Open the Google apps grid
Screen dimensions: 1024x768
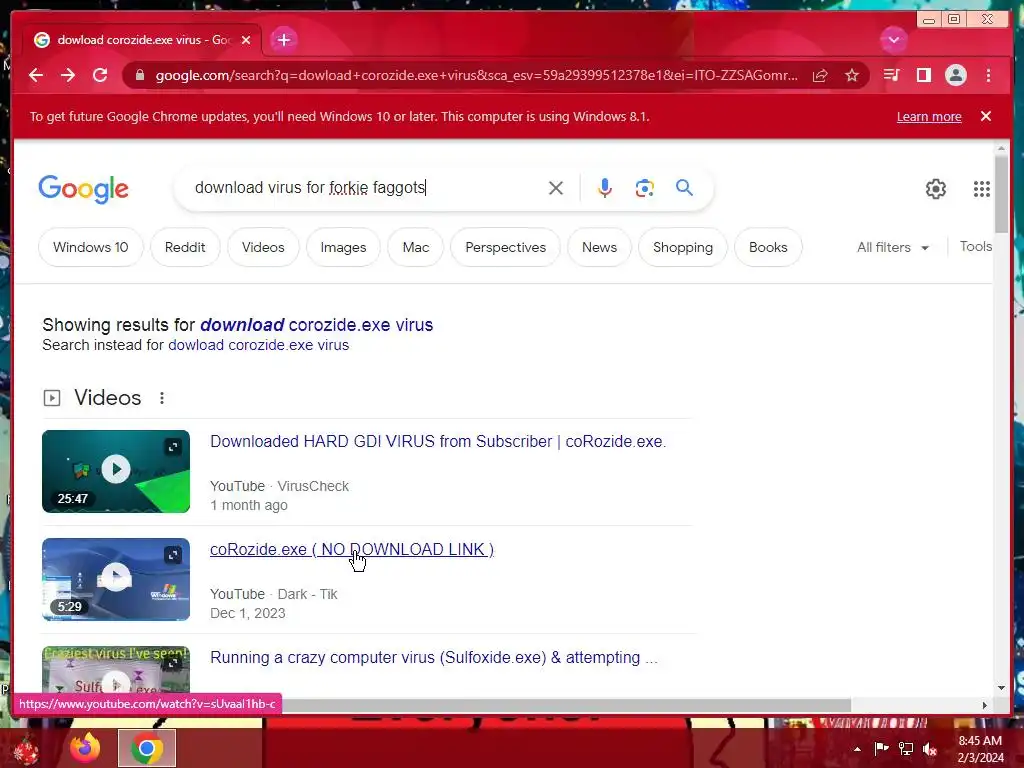coord(981,189)
